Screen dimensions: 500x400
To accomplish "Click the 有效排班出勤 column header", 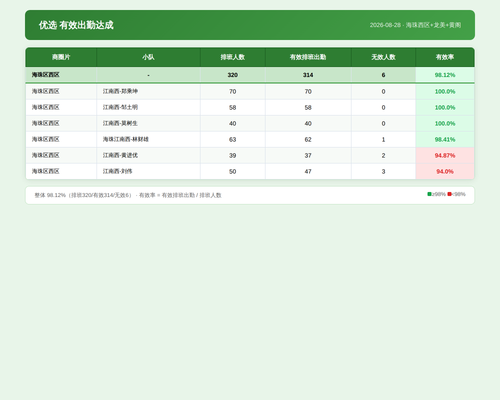I will click(x=308, y=57).
